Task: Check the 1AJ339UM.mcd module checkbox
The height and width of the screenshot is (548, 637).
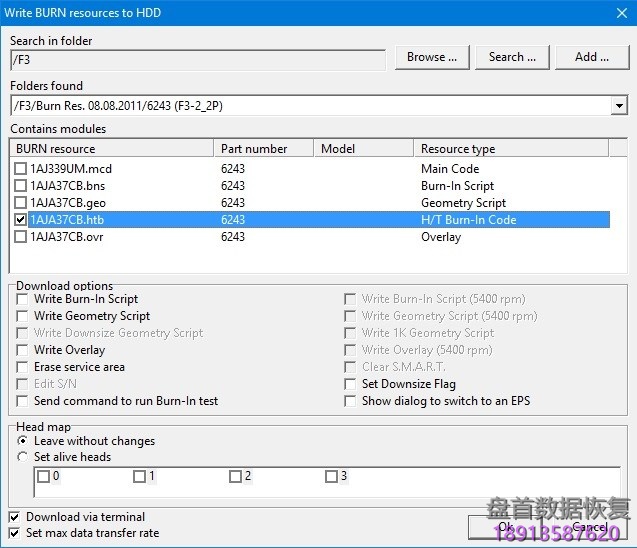Action: [21, 169]
